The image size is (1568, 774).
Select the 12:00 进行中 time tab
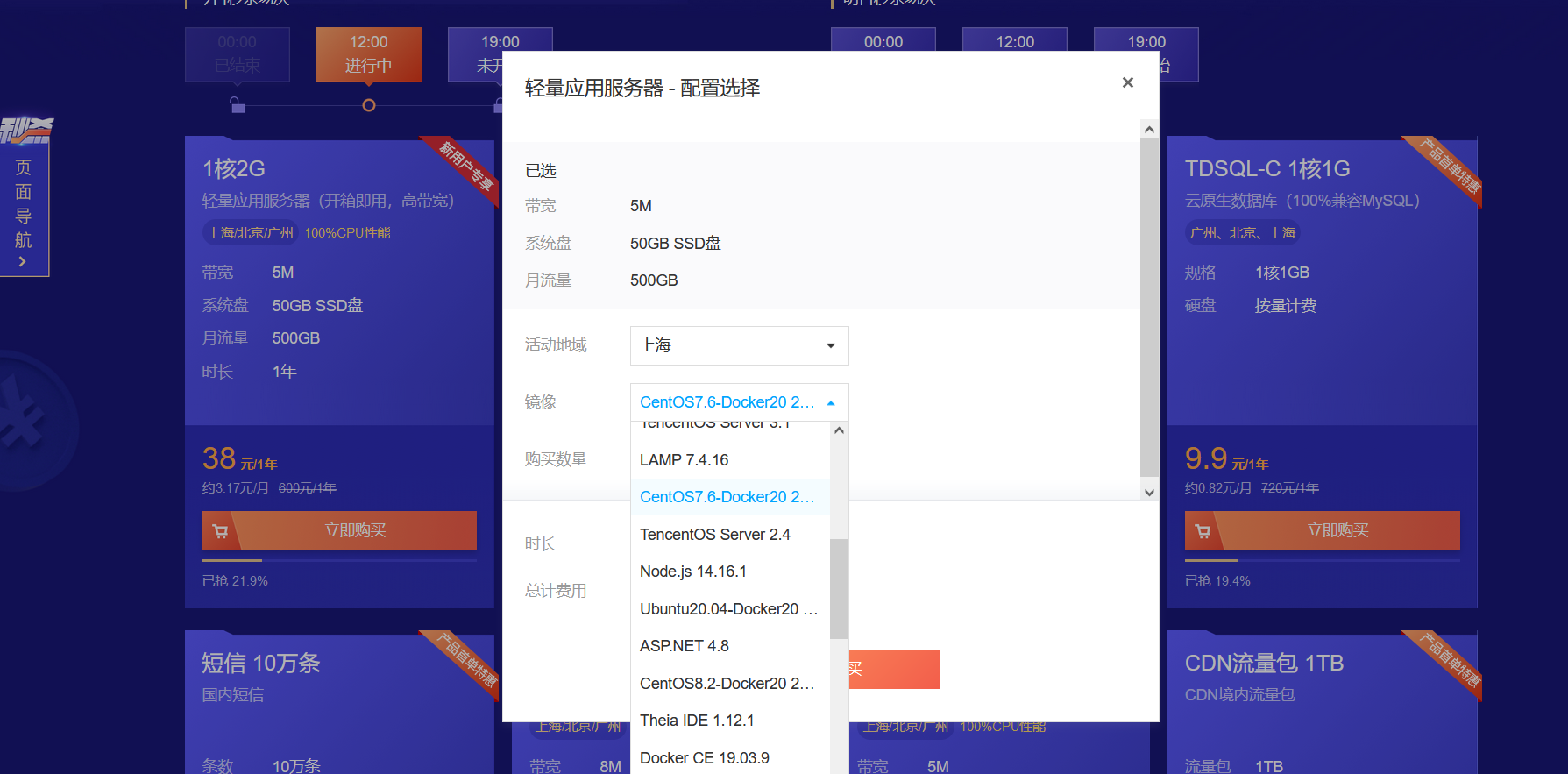point(369,54)
